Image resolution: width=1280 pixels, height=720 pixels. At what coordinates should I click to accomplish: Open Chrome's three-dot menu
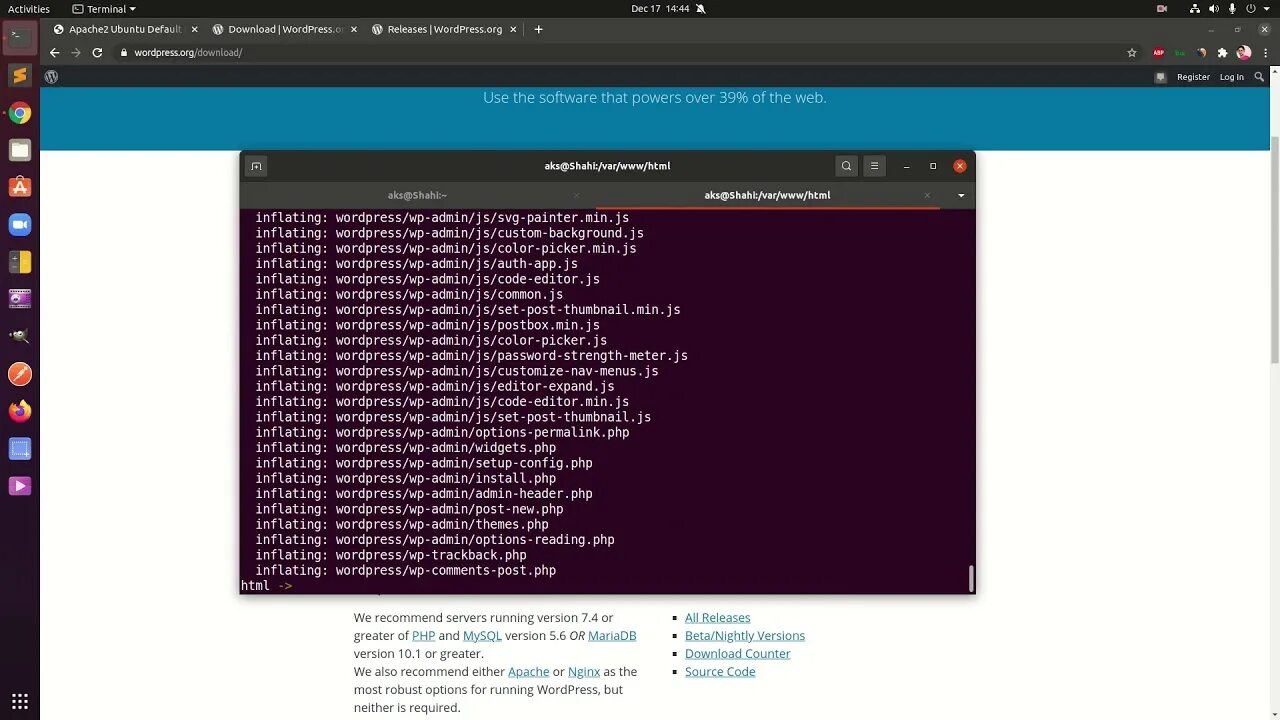pos(1264,52)
